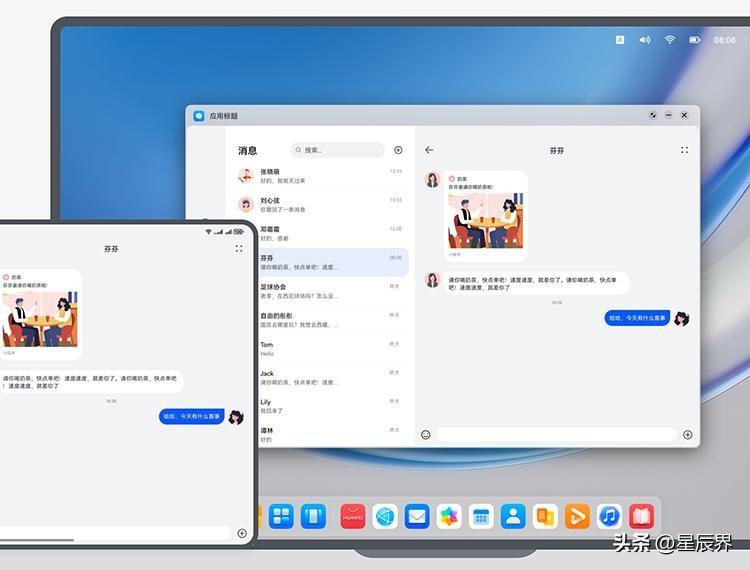This screenshot has width=750, height=570.
Task: Open the red Books app in dock
Action: pyautogui.click(x=641, y=516)
